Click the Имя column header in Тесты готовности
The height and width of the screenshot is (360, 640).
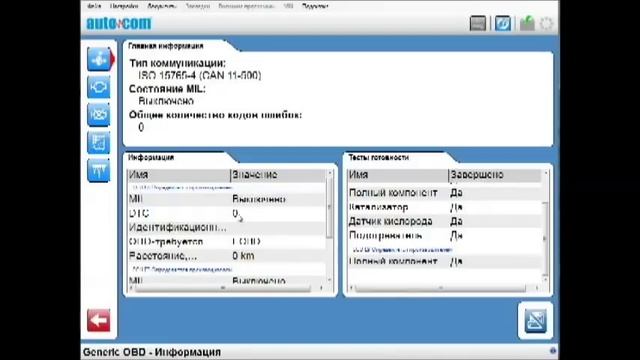[398, 175]
